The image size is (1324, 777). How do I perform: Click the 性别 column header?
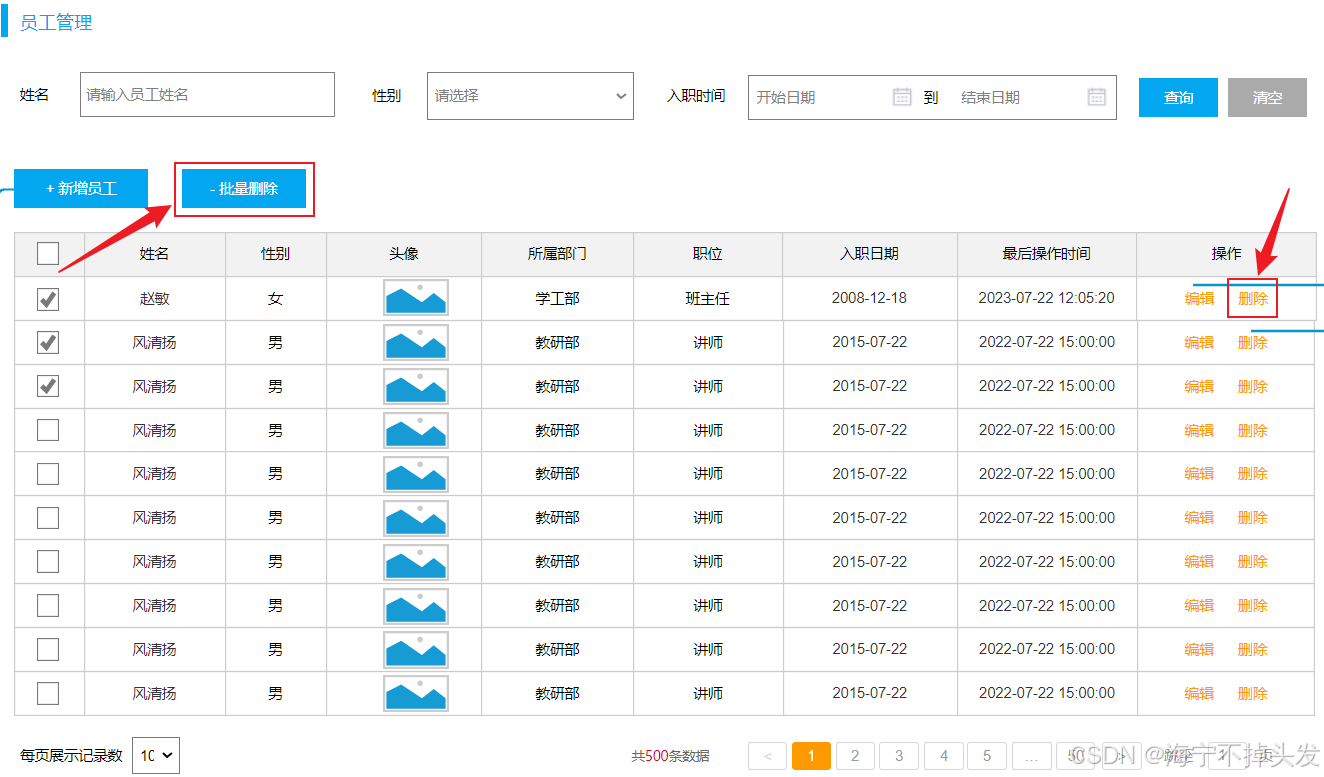pyautogui.click(x=276, y=254)
